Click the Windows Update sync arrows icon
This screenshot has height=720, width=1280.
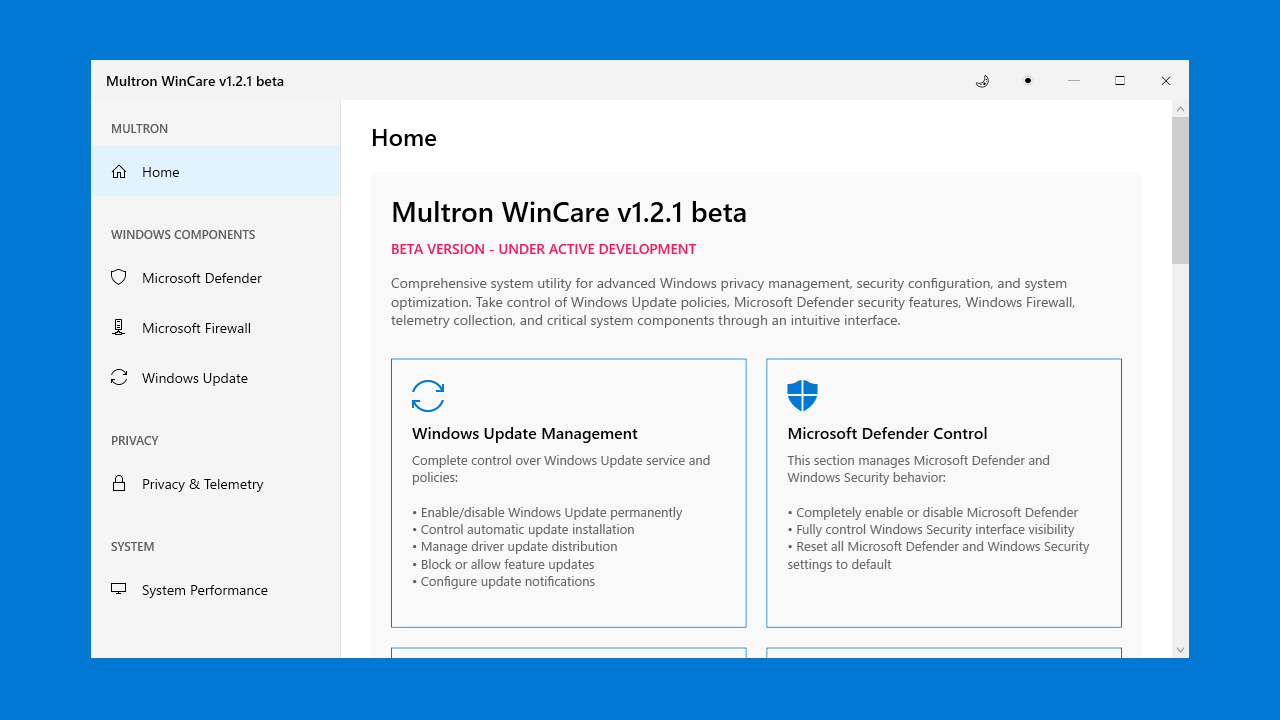(x=118, y=377)
